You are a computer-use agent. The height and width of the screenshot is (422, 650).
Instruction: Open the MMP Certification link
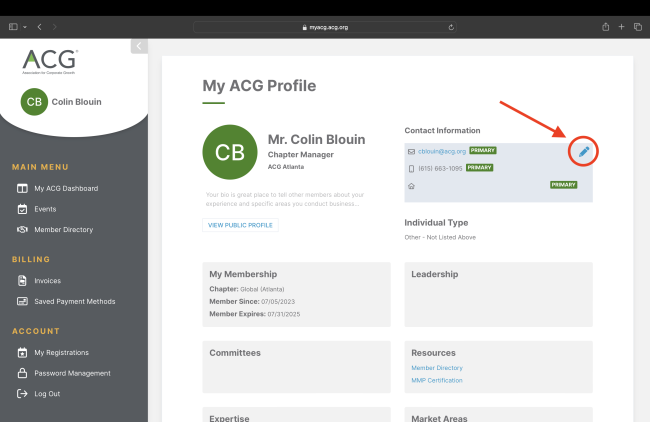437,380
